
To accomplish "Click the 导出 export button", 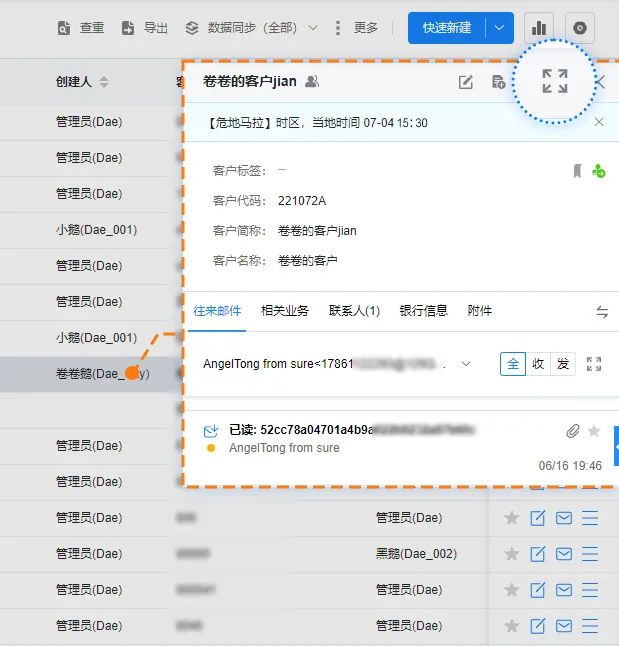I will pos(145,28).
